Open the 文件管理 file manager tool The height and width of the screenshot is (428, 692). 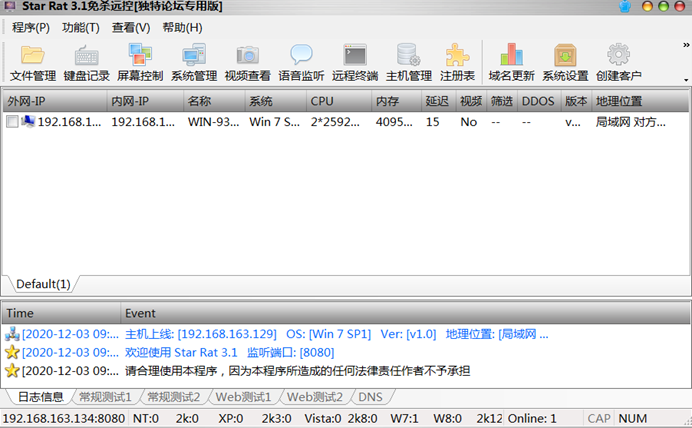point(33,63)
